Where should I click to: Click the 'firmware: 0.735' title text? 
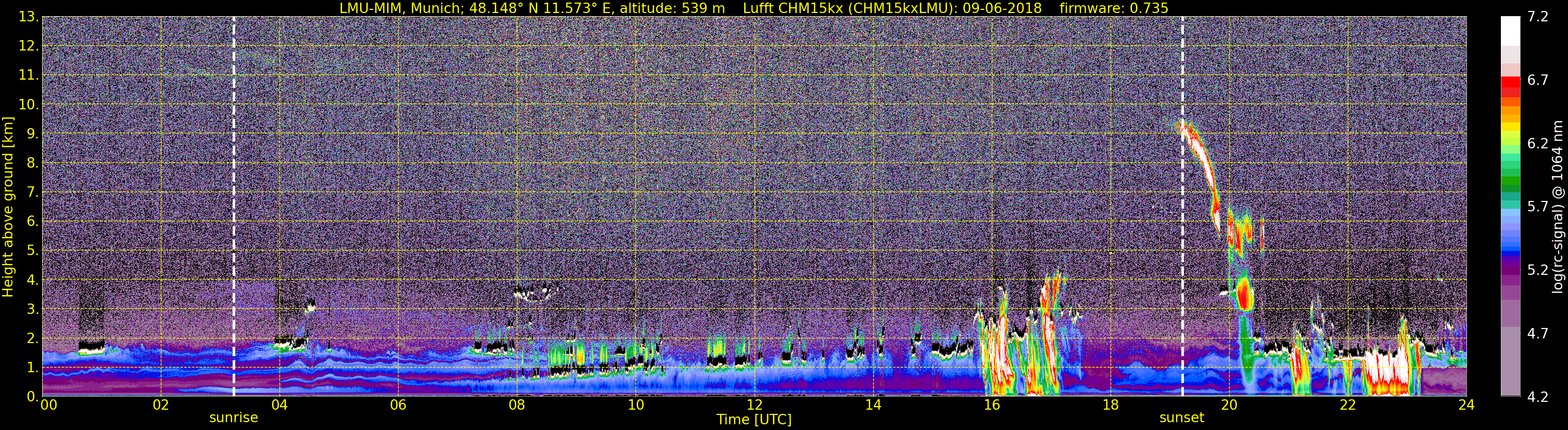coord(1113,8)
